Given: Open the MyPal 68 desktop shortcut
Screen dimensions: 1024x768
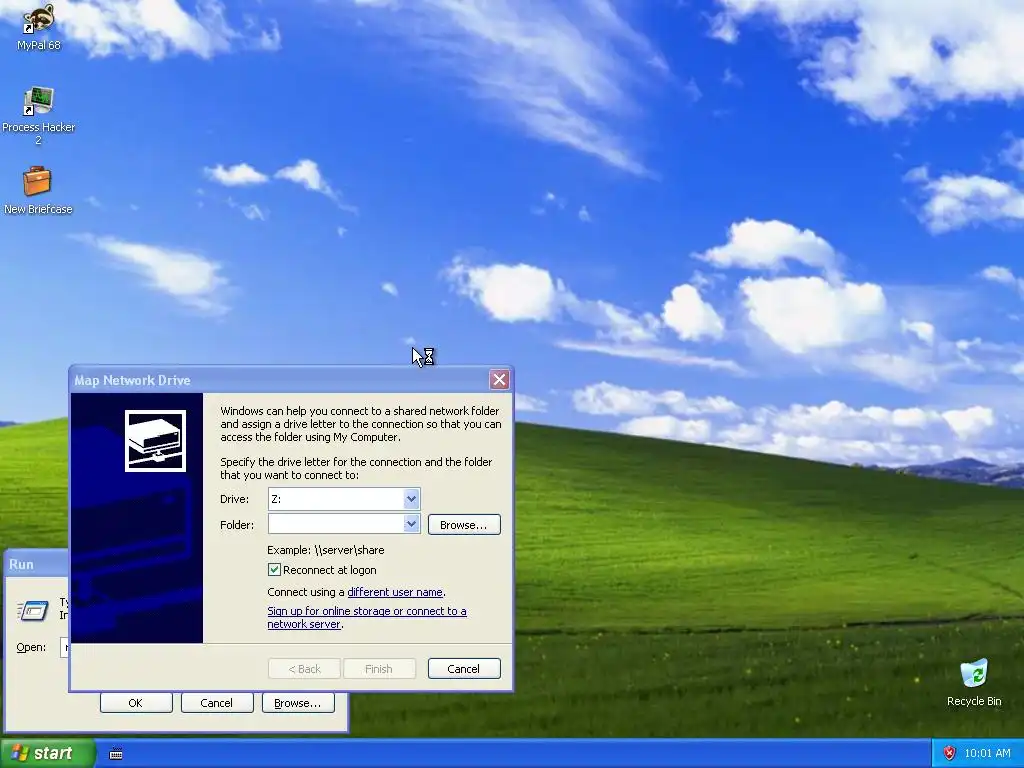Looking at the screenshot, I should point(38,26).
